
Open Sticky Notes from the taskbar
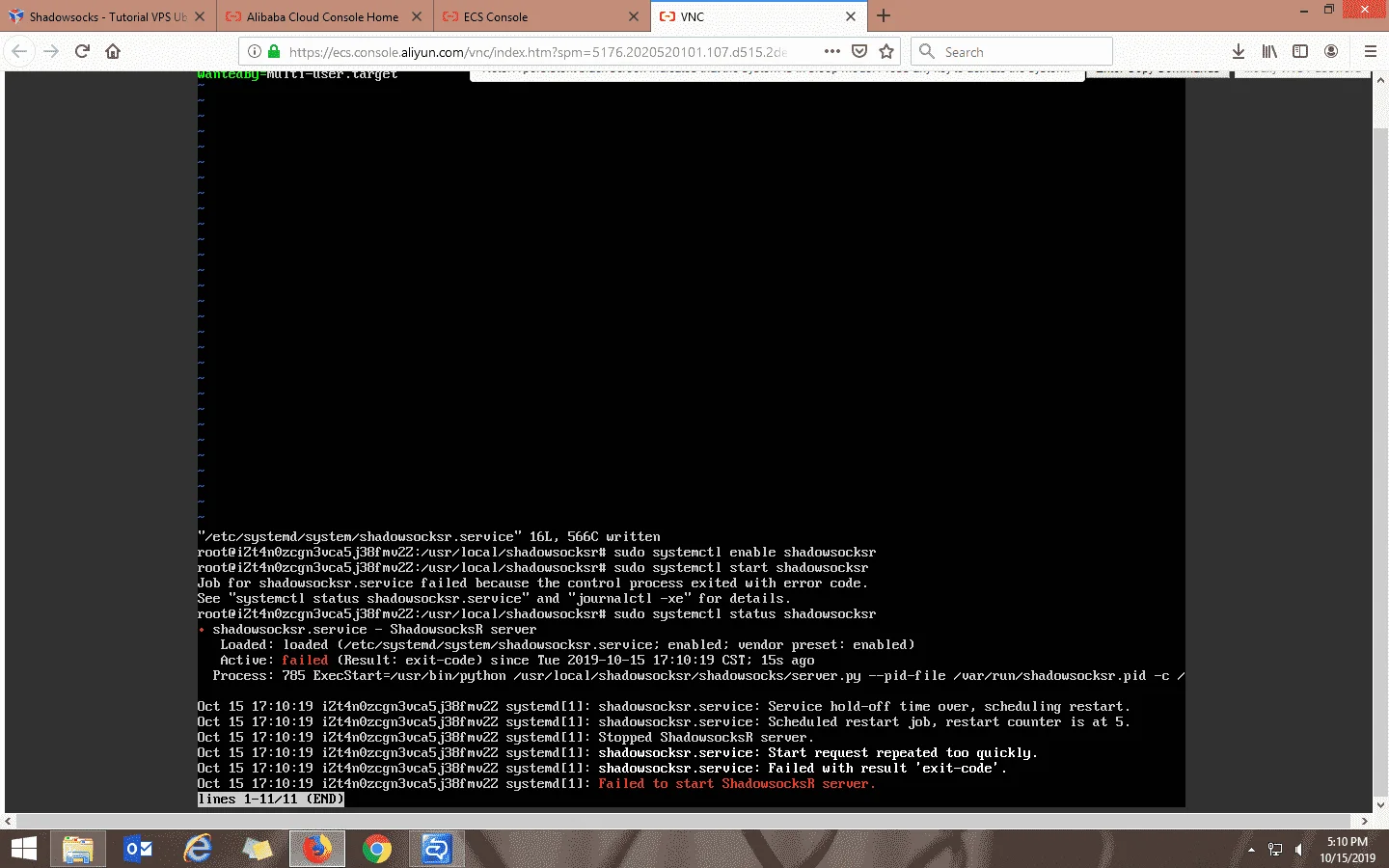coord(258,849)
